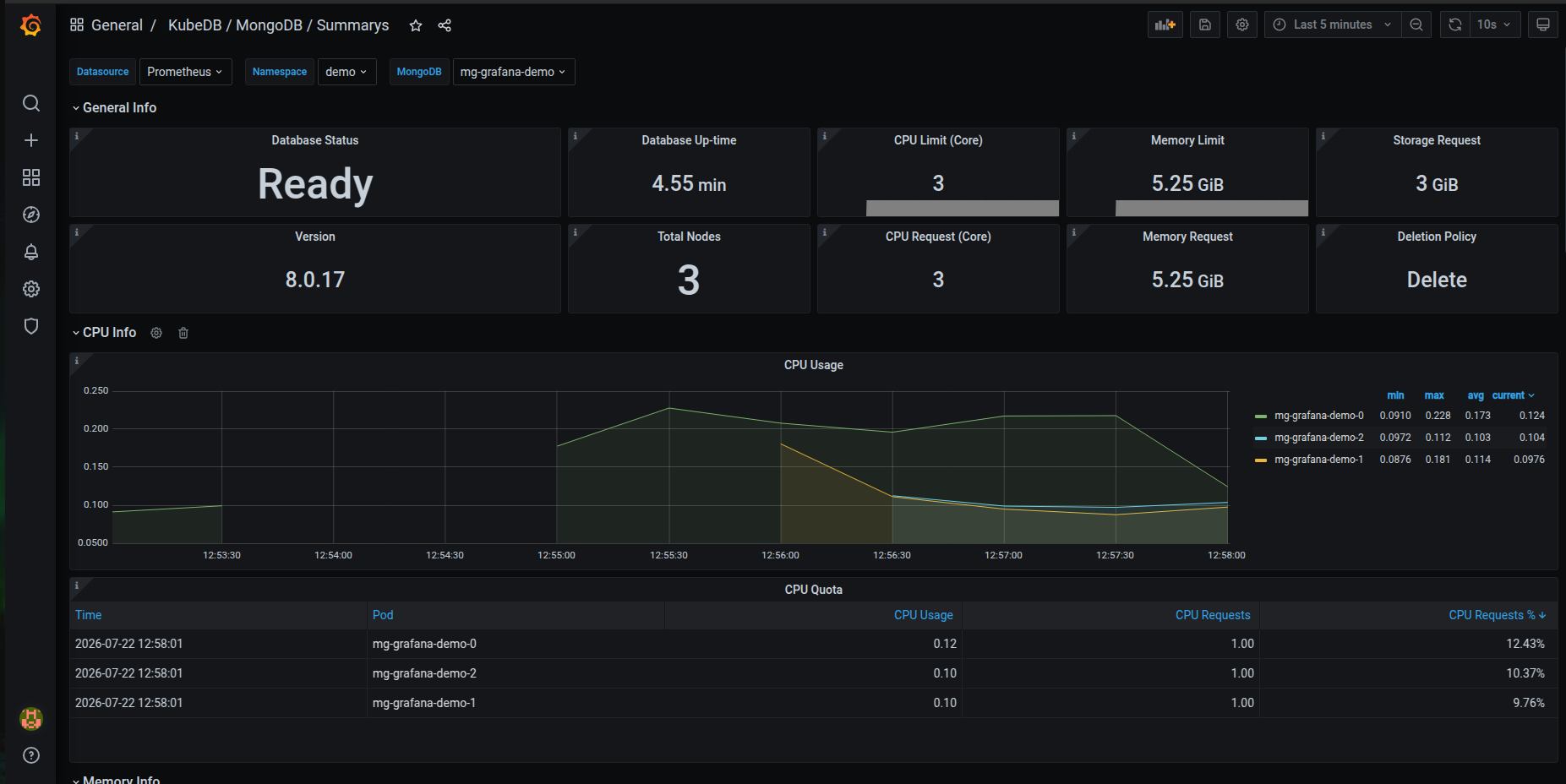Sort table by CPU Requests column
This screenshot has height=784, width=1566.
[x=1213, y=615]
